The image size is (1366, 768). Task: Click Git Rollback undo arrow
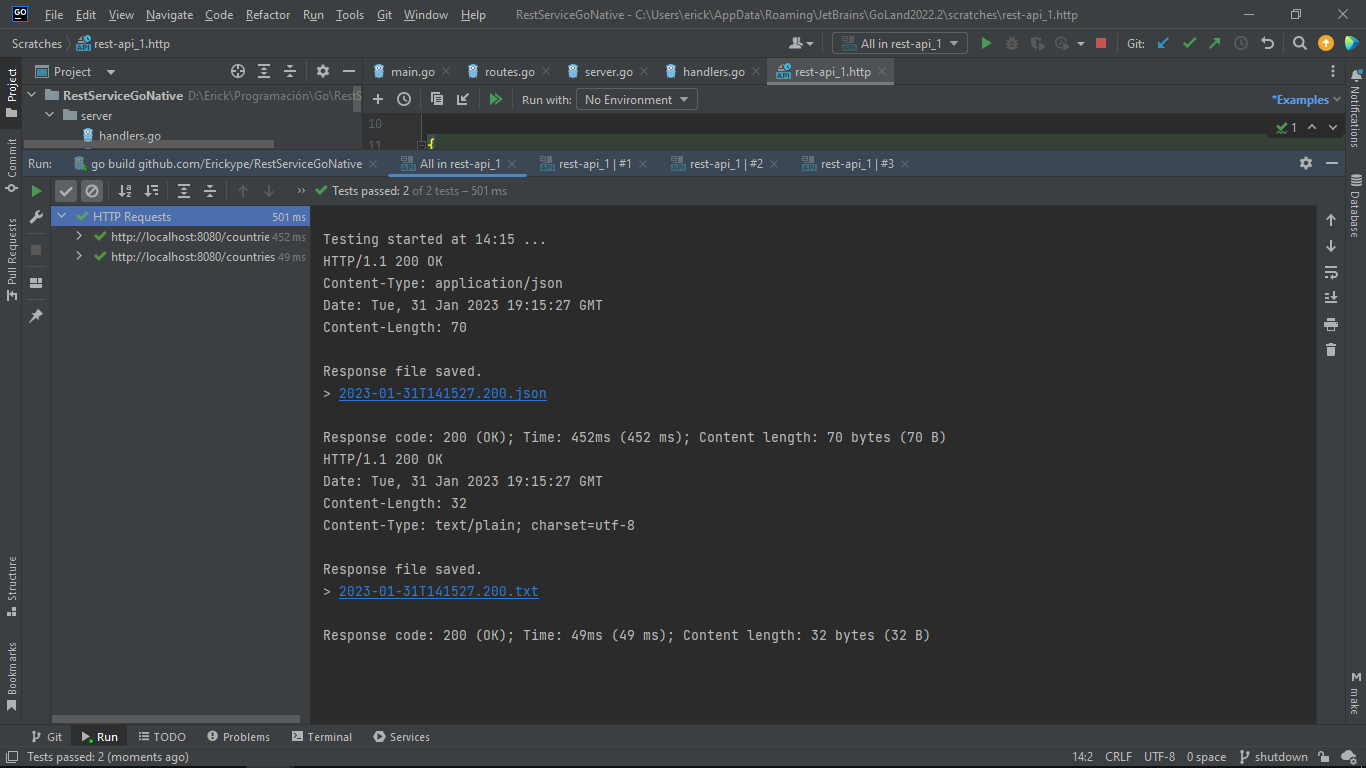1268,43
